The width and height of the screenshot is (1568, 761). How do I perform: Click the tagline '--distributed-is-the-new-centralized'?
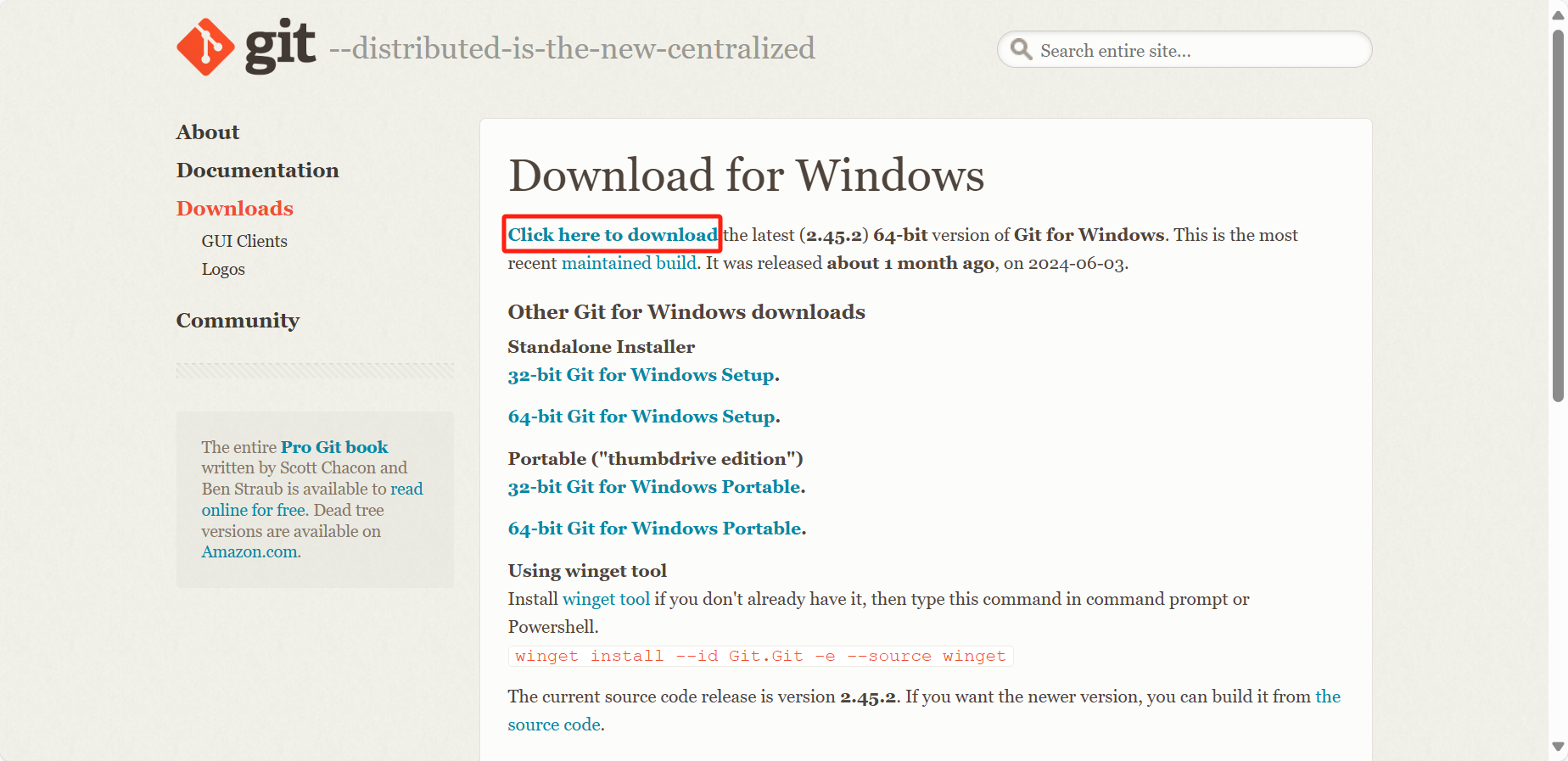[x=572, y=48]
